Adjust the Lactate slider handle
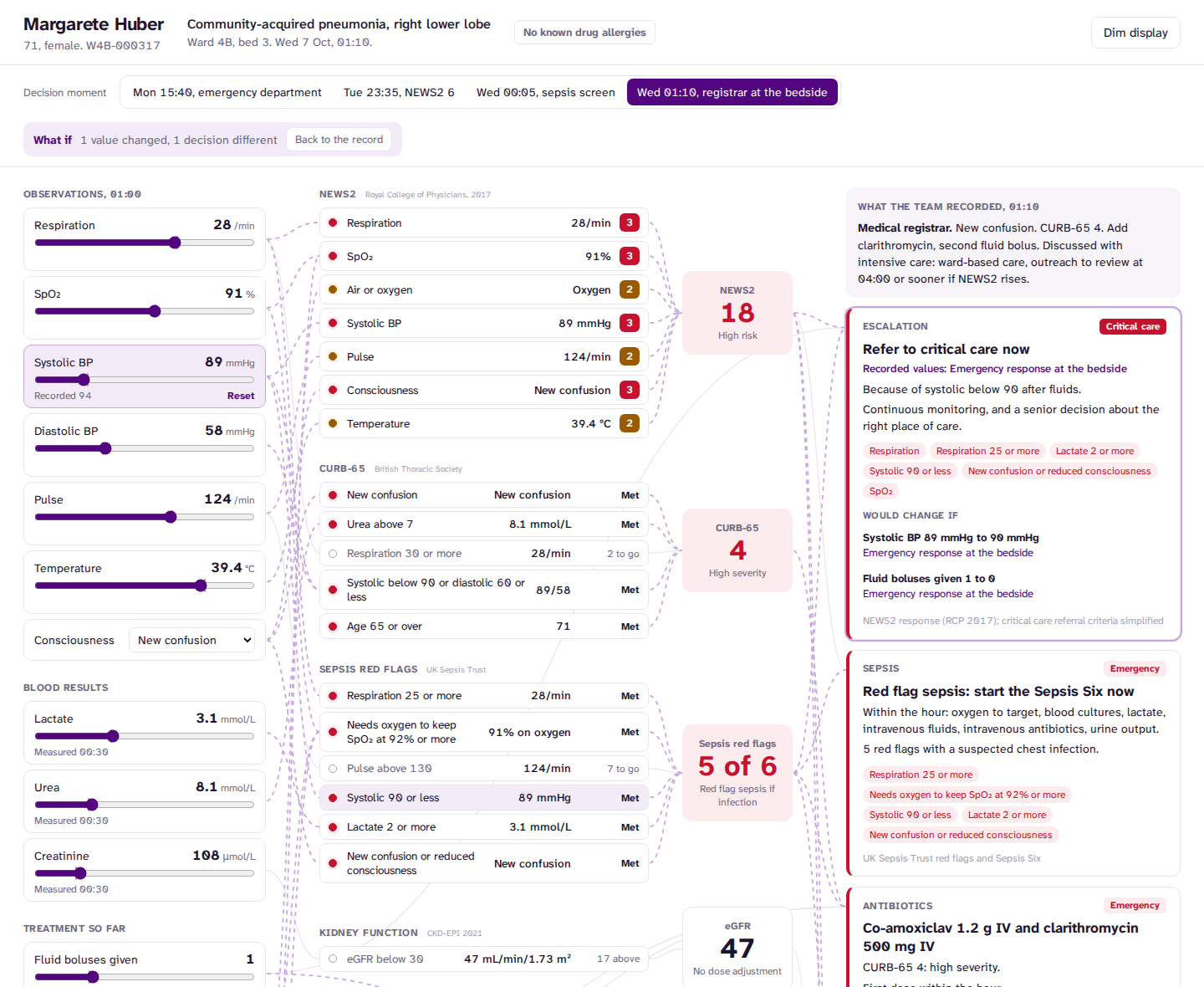This screenshot has width=1204, height=987. pyautogui.click(x=113, y=736)
